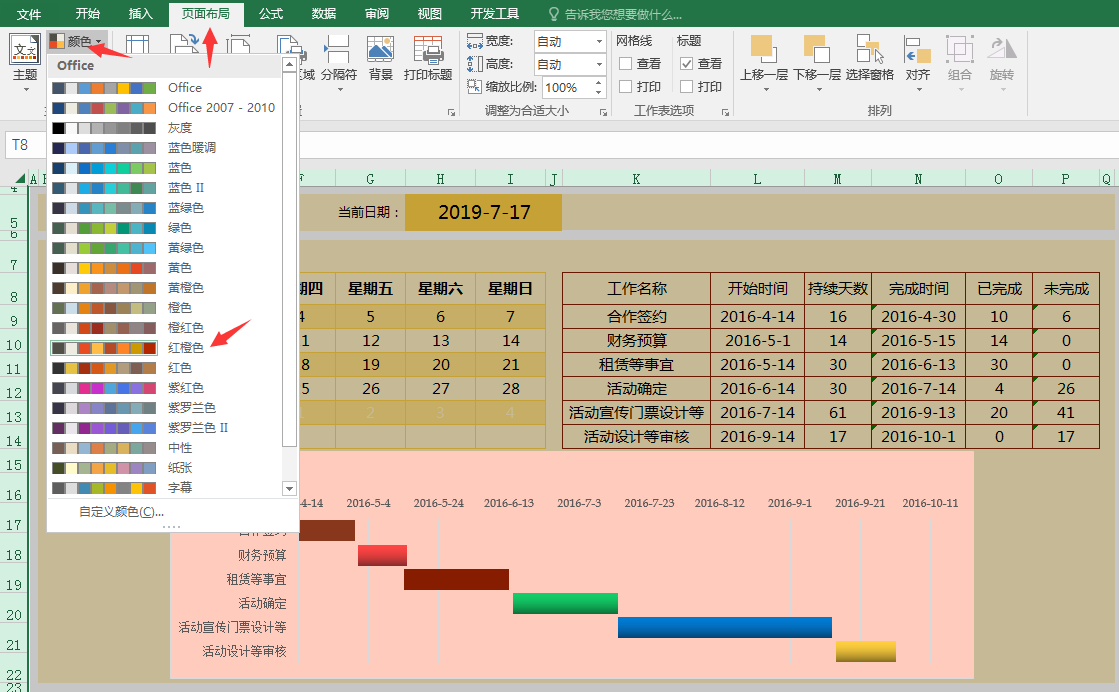This screenshot has height=692, width=1119.
Task: Click color list scroll down arrow
Action: [x=289, y=489]
